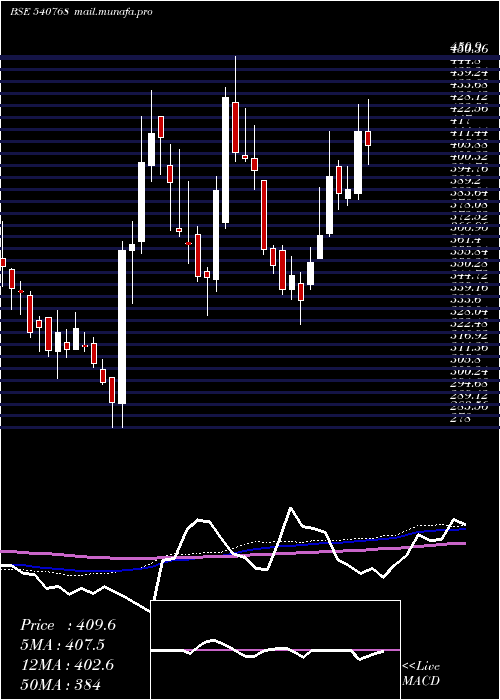Click the 339.16 price axis label

pos(468,288)
